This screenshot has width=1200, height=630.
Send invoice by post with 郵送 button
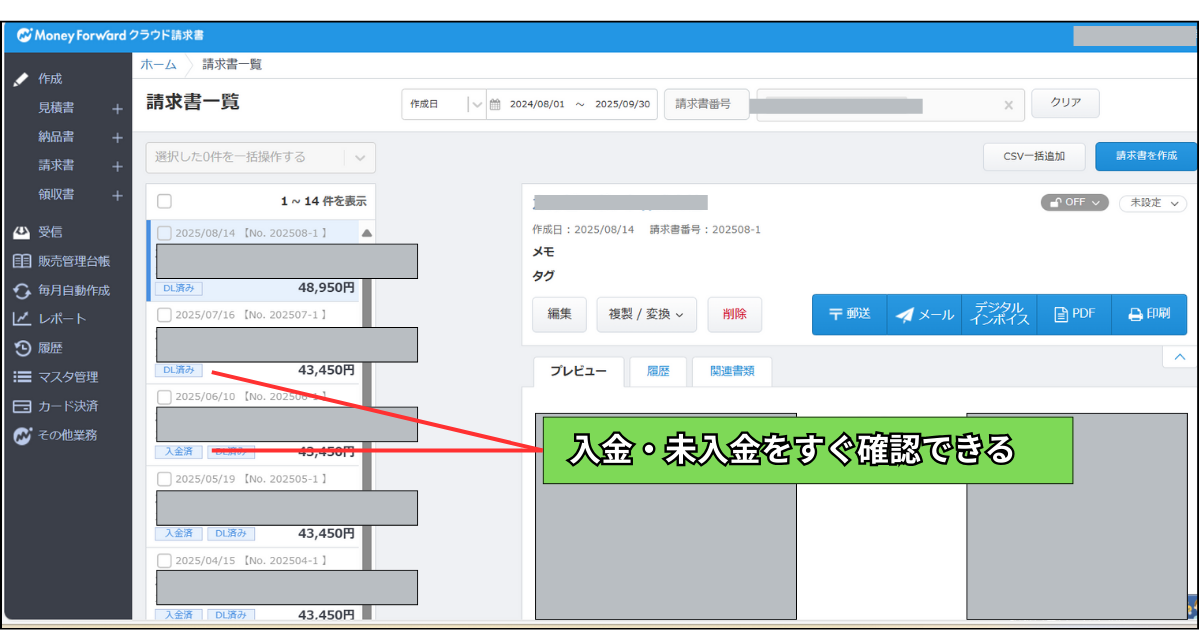tap(849, 314)
